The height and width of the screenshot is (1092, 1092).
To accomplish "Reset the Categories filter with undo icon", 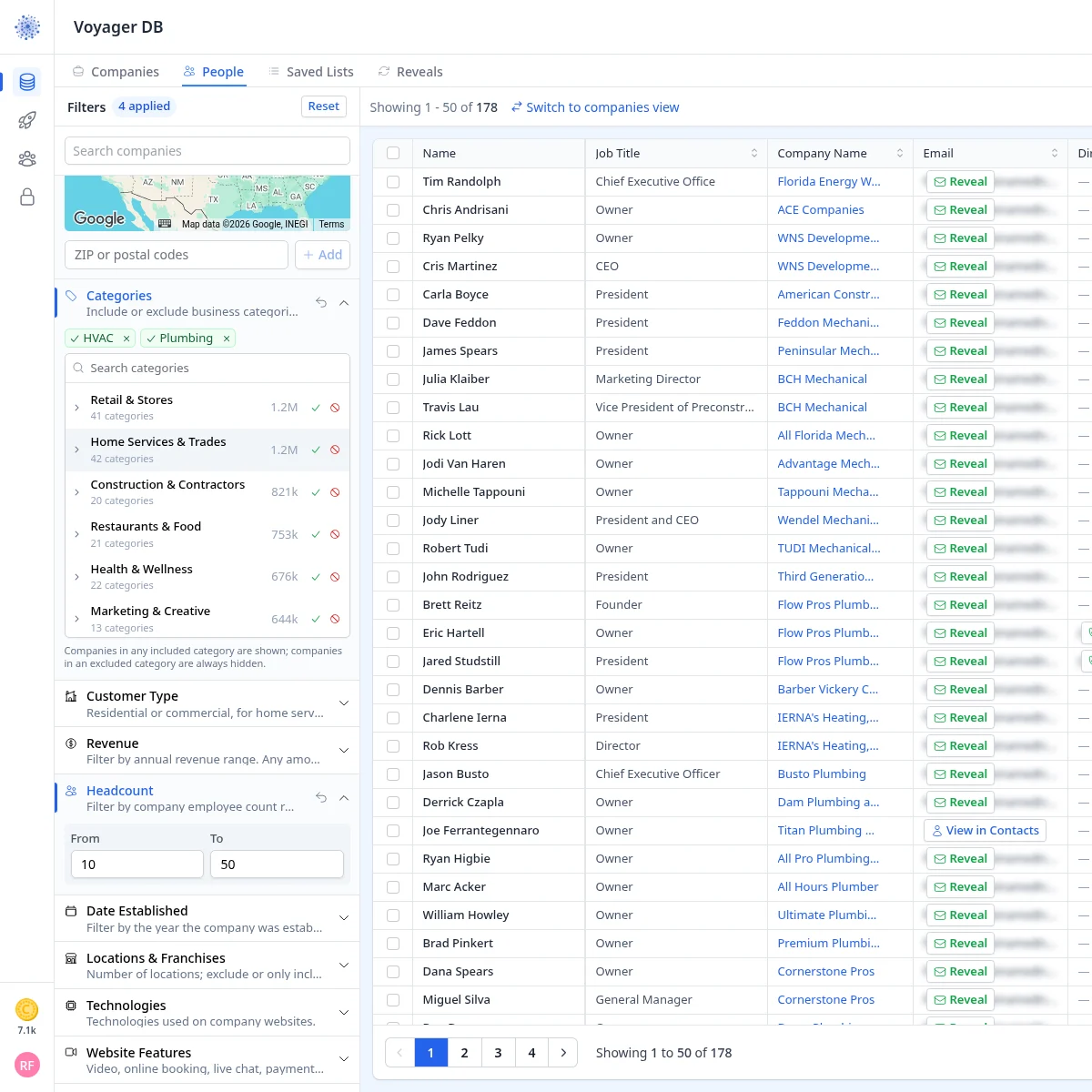I will click(x=321, y=302).
